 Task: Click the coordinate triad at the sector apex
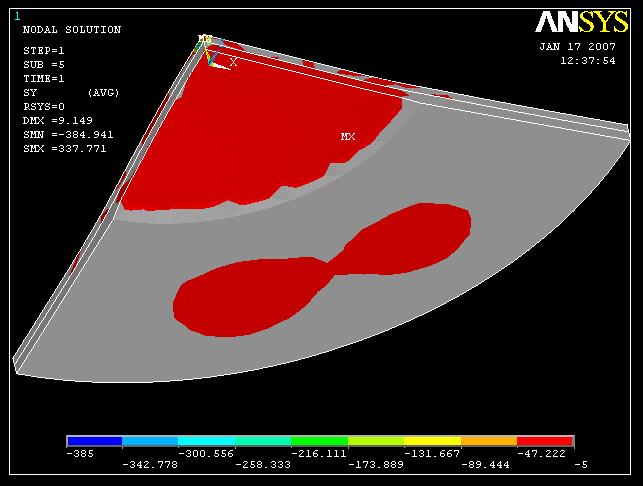[210, 52]
